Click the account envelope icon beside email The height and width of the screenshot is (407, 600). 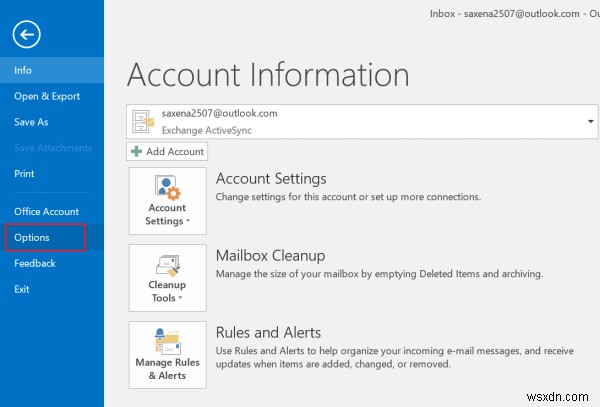[x=146, y=120]
